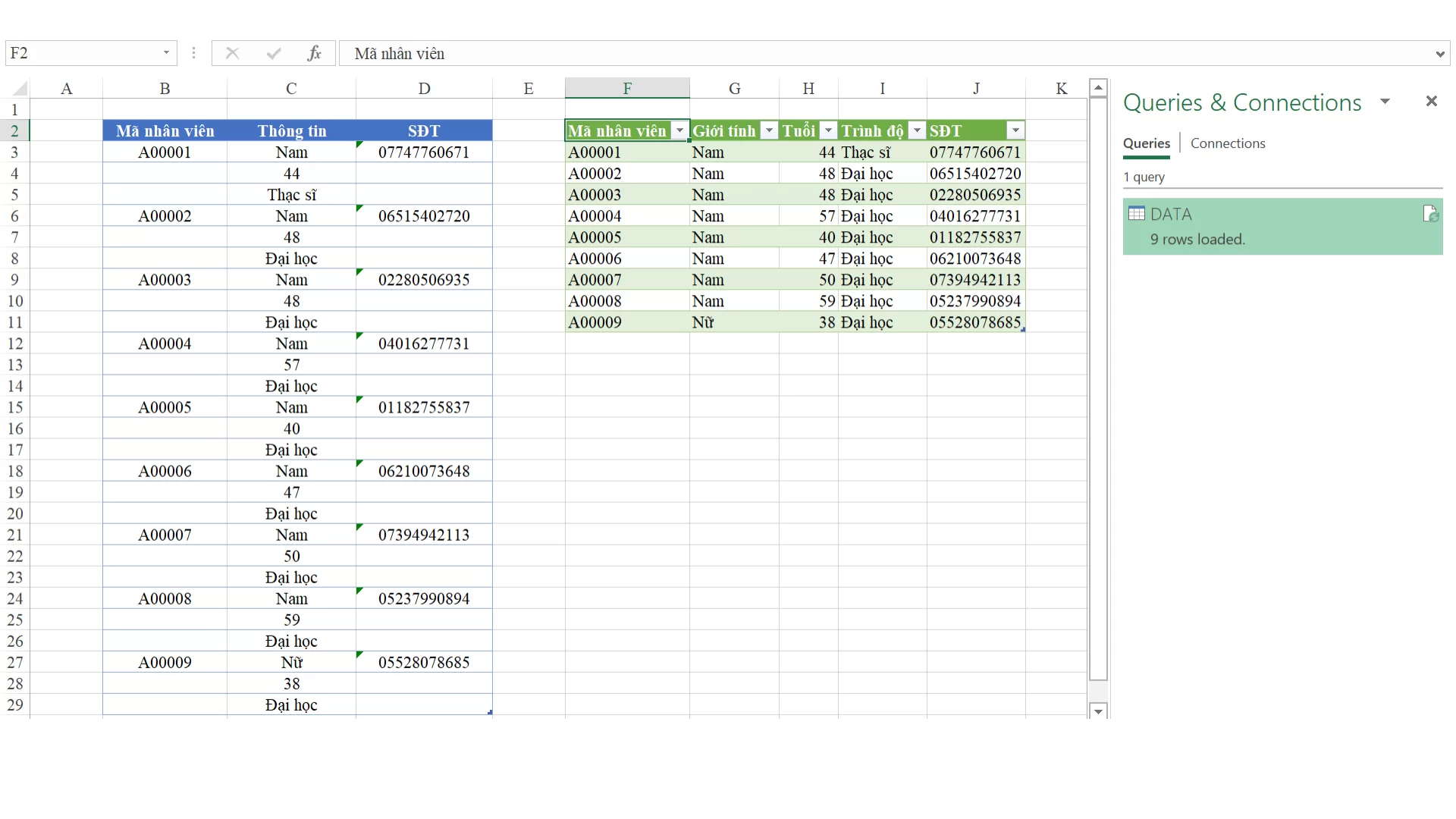Click the Select All corner of the worksheet
The height and width of the screenshot is (819, 1456).
coord(18,87)
